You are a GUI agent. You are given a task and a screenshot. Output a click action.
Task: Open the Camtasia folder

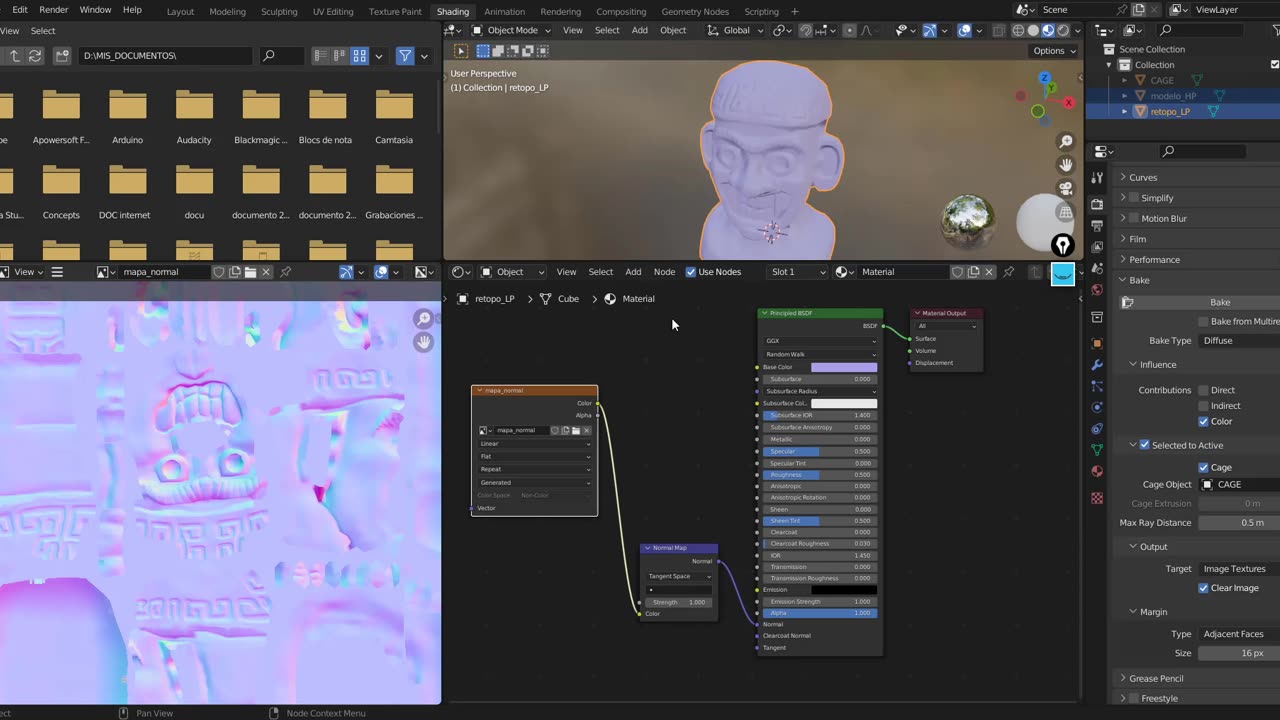394,117
